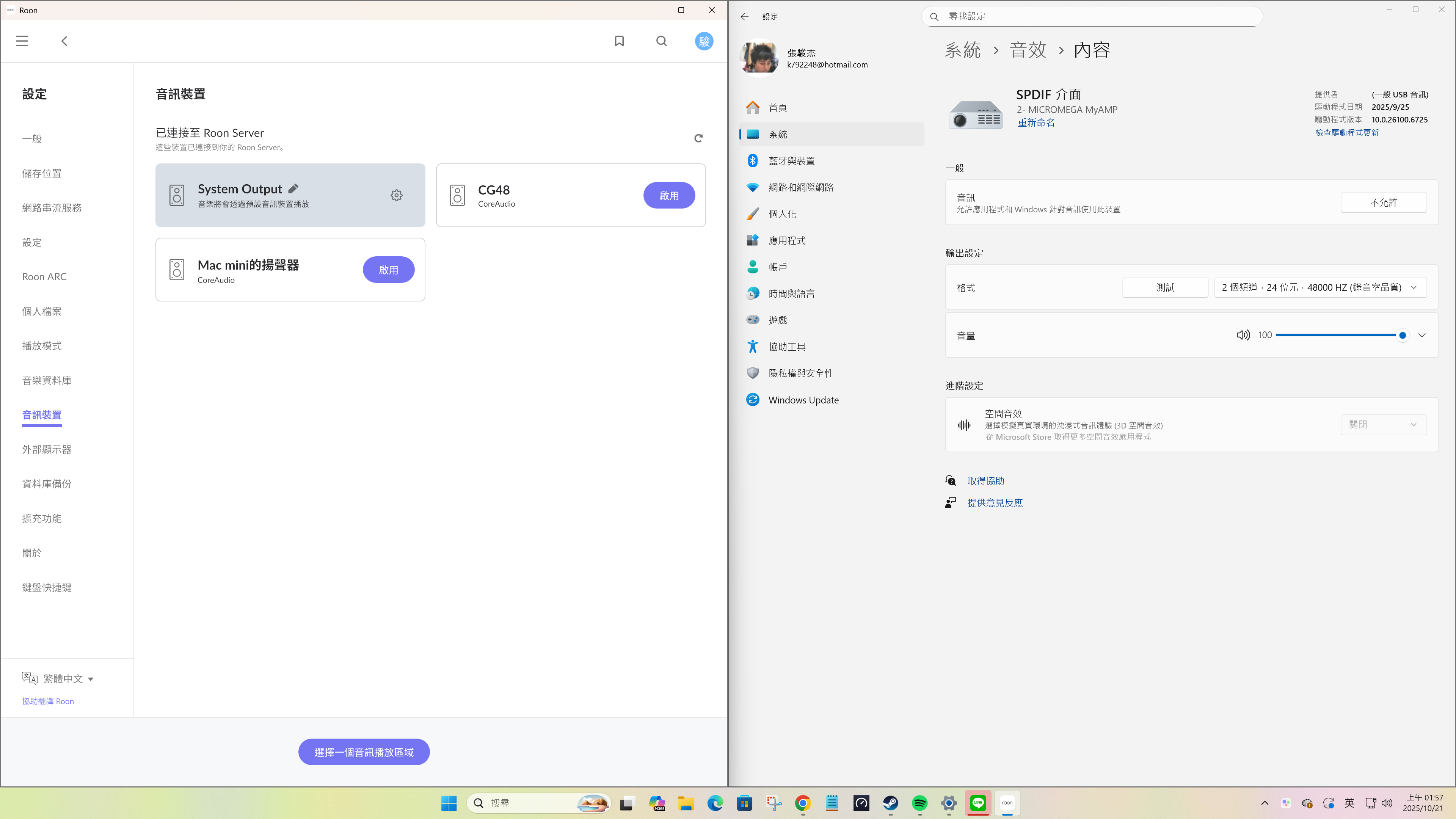Image resolution: width=1456 pixels, height=819 pixels.
Task: Expand the volume section chevron
Action: click(x=1421, y=335)
